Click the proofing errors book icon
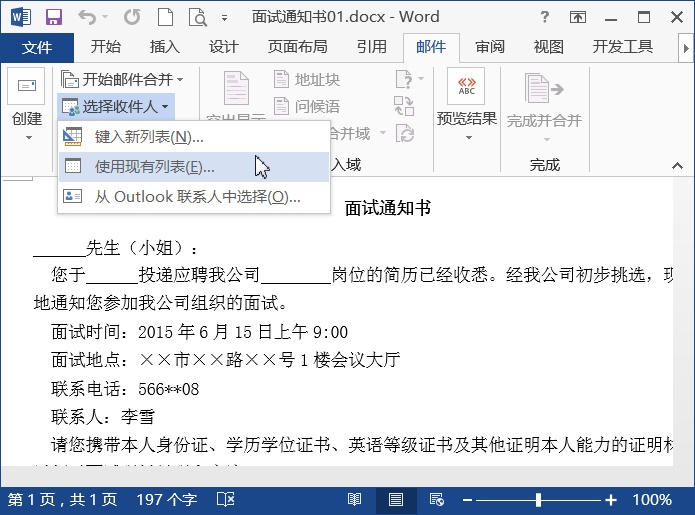Screen dimensions: 695x515 226,499
